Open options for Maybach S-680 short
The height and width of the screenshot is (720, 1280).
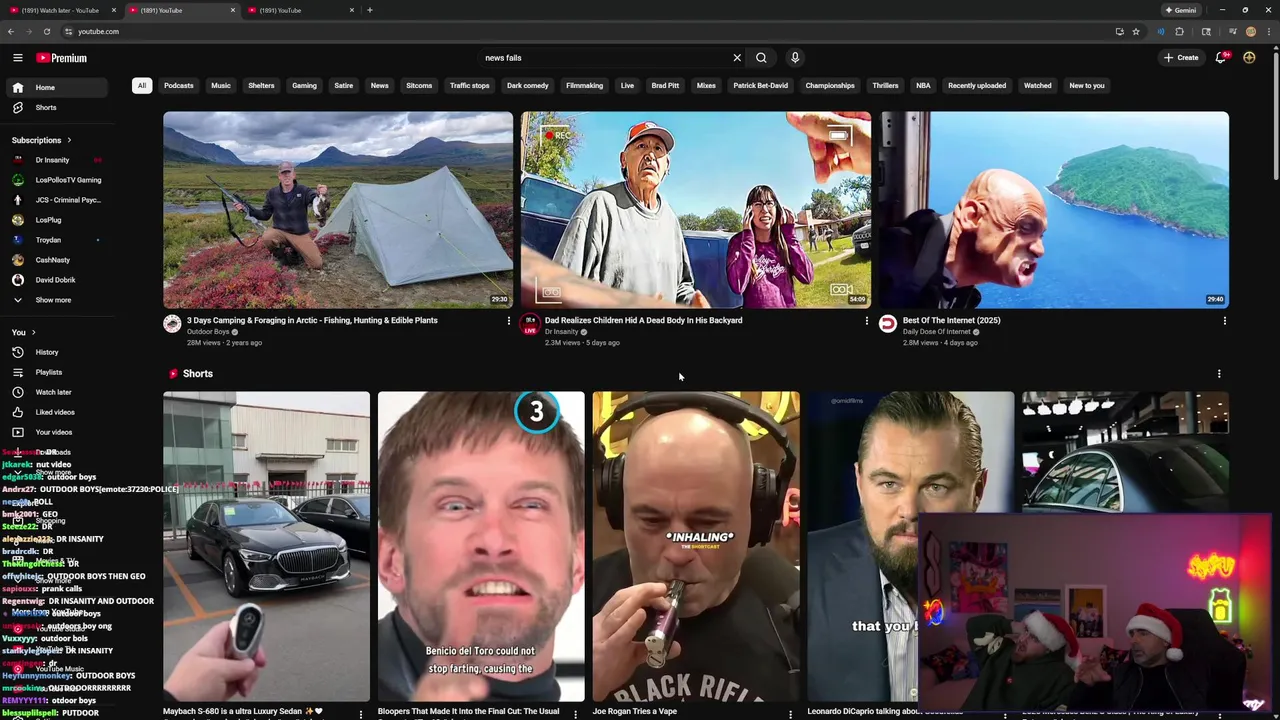point(361,714)
